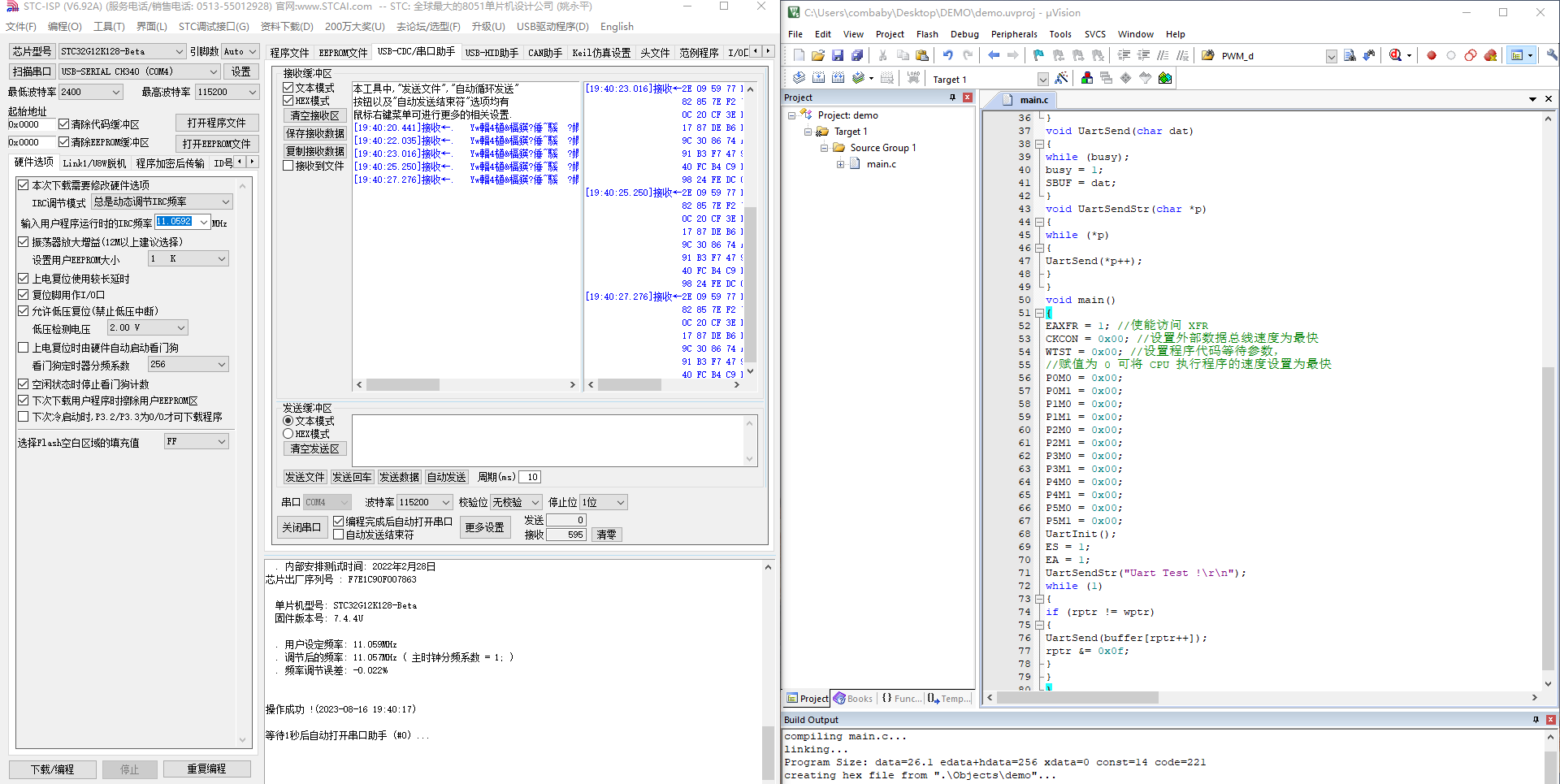1560x784 pixels.
Task: Click Navigate Forwards arrow in µVision
Action: pyautogui.click(x=1012, y=55)
